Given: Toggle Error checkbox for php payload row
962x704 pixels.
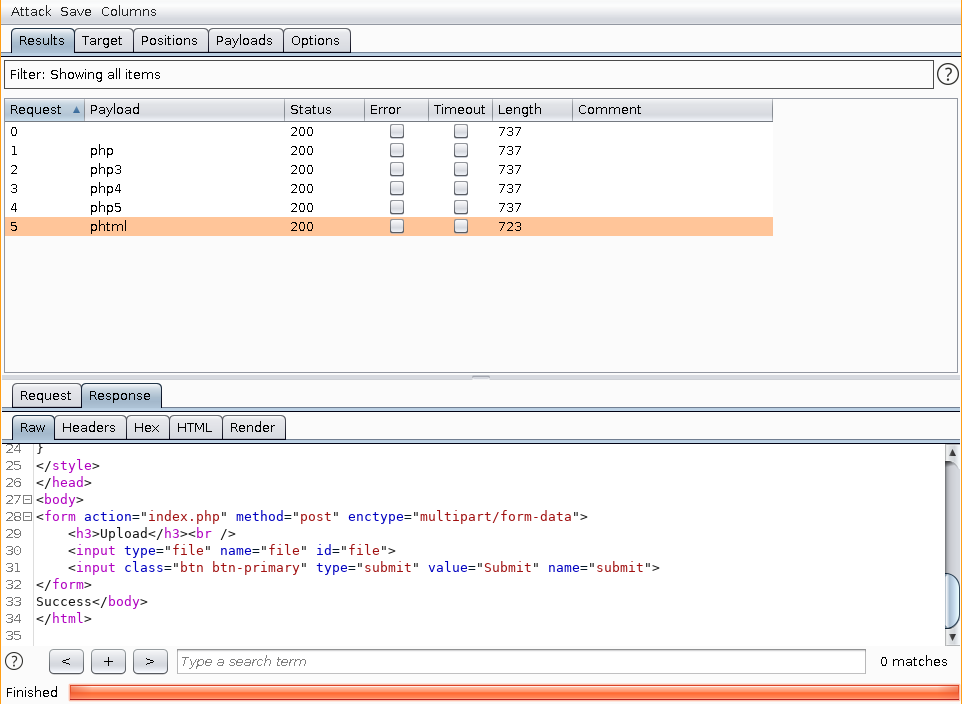Looking at the screenshot, I should click(x=397, y=150).
